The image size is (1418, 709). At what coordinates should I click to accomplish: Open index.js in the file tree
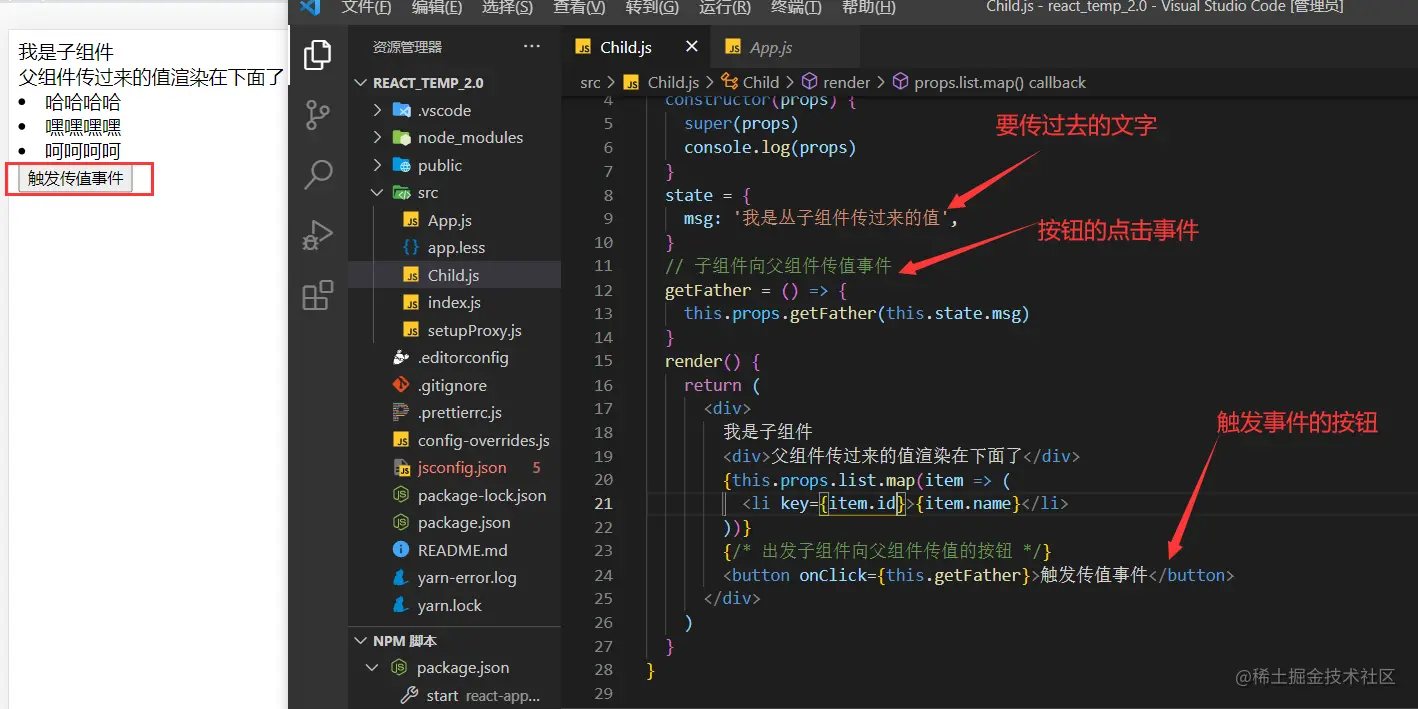(454, 303)
